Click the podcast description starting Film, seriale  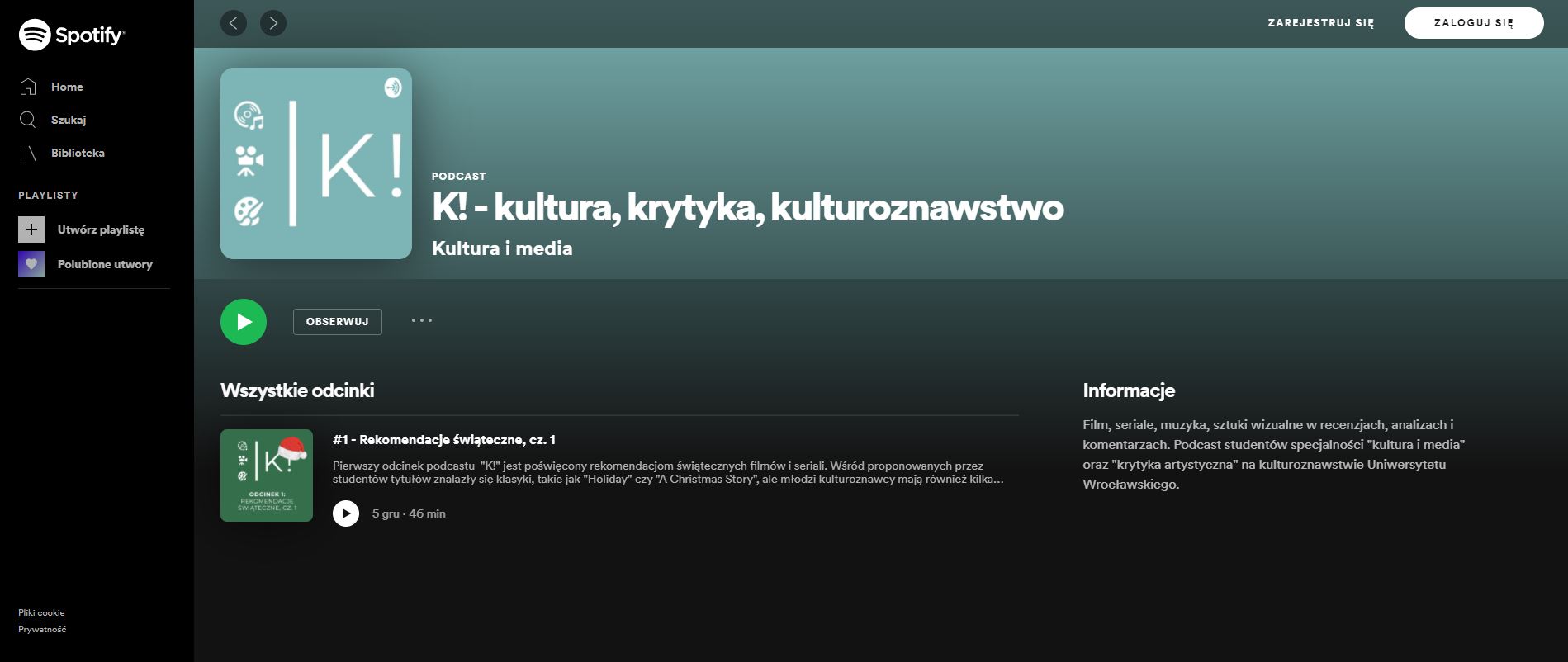1274,455
